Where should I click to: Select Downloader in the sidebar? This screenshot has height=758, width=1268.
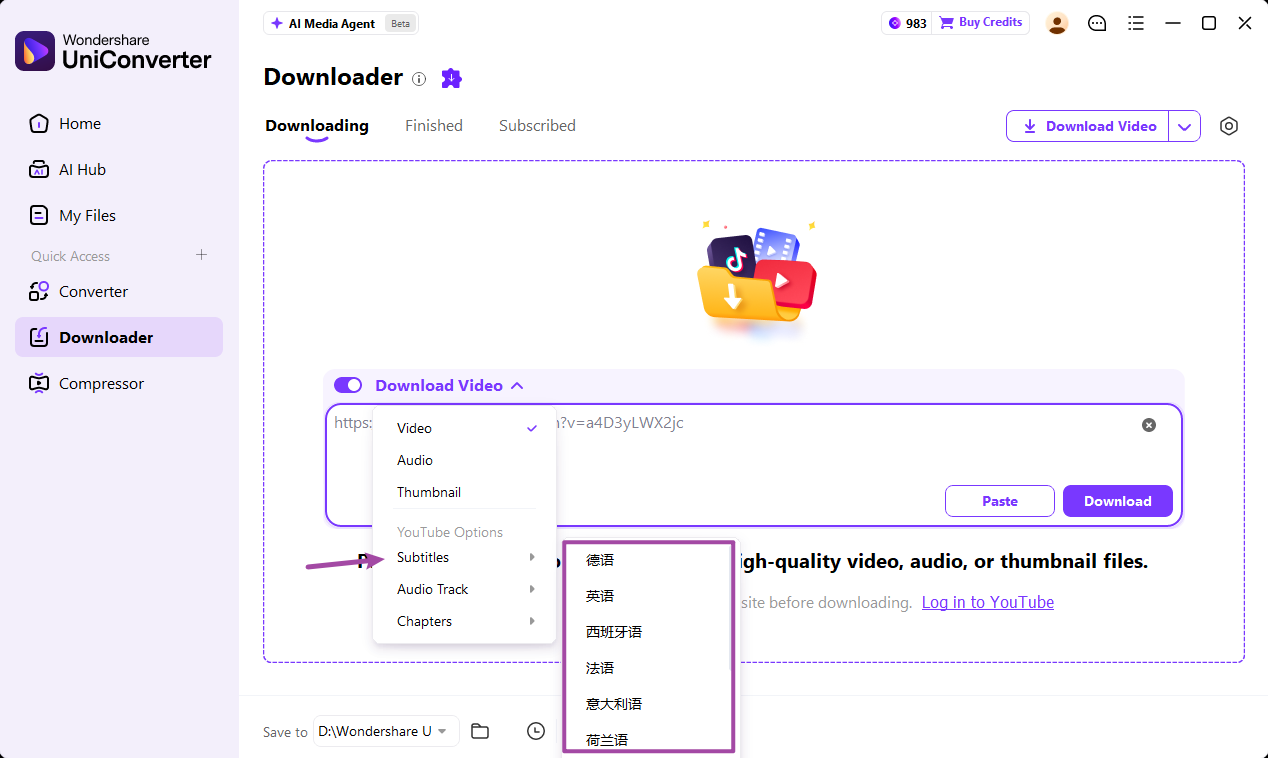(119, 338)
